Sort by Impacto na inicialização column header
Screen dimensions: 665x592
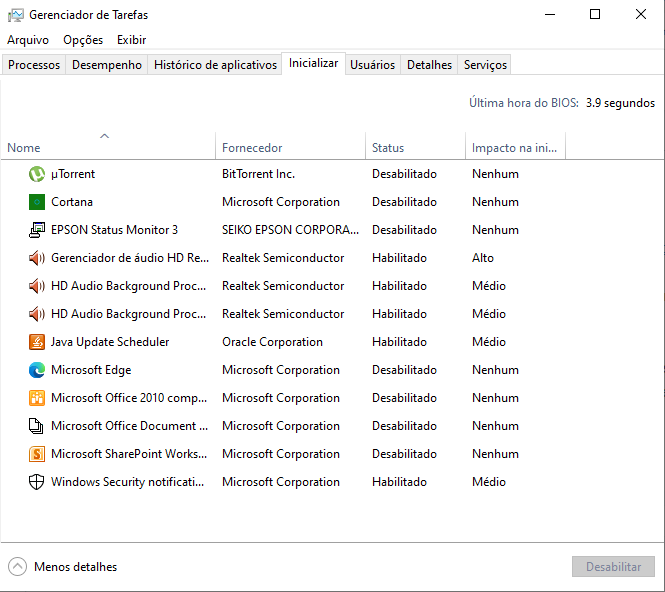coord(515,145)
